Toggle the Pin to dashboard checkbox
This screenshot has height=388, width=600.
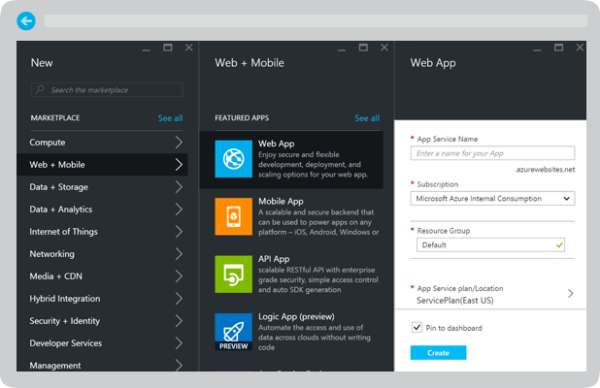(417, 328)
